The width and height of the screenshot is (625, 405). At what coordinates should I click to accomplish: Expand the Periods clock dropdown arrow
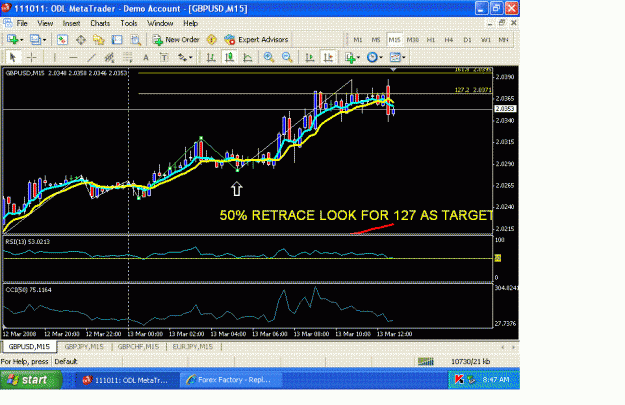point(381,58)
